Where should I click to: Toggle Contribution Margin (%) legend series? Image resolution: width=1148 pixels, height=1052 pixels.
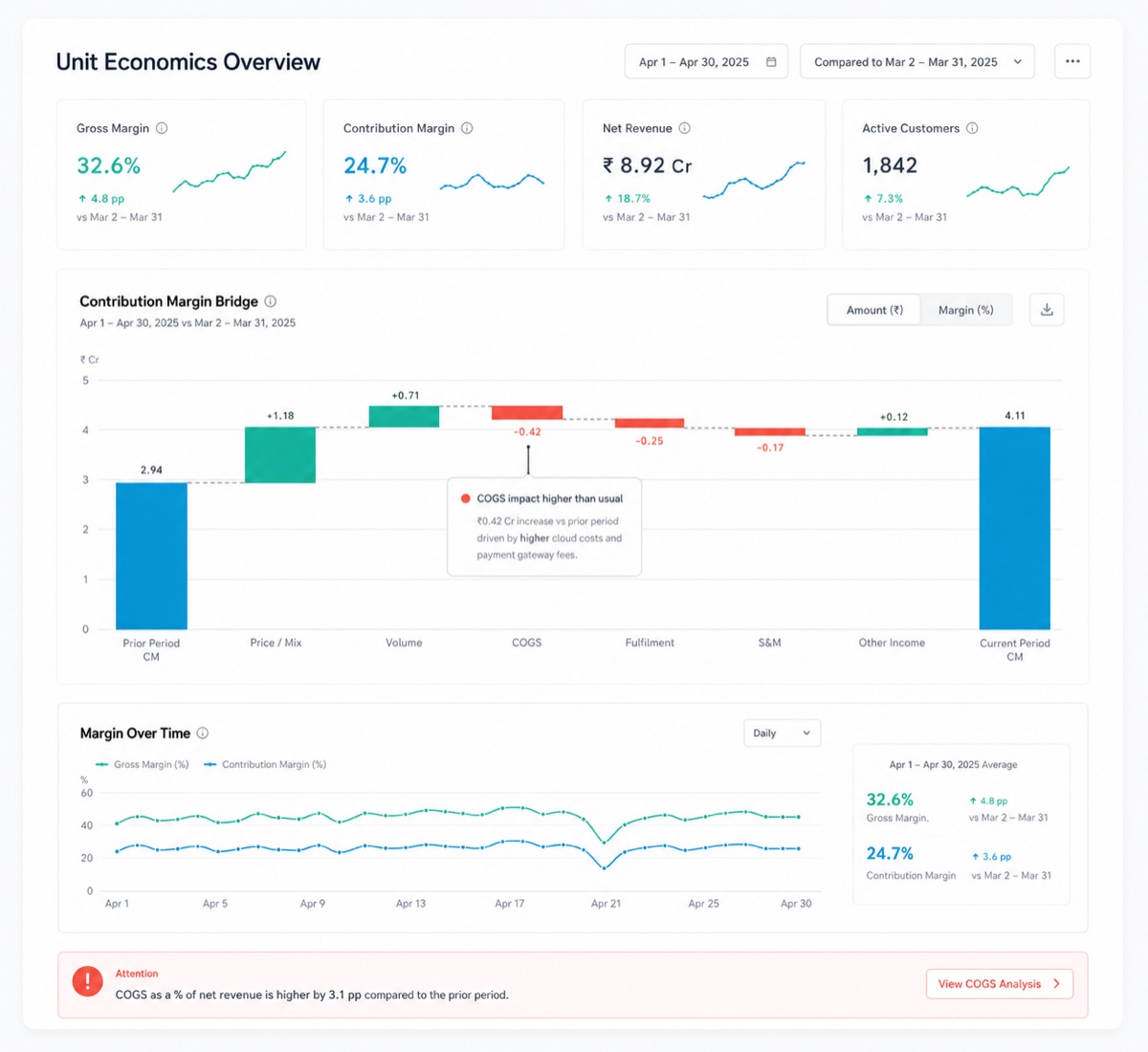pyautogui.click(x=266, y=764)
